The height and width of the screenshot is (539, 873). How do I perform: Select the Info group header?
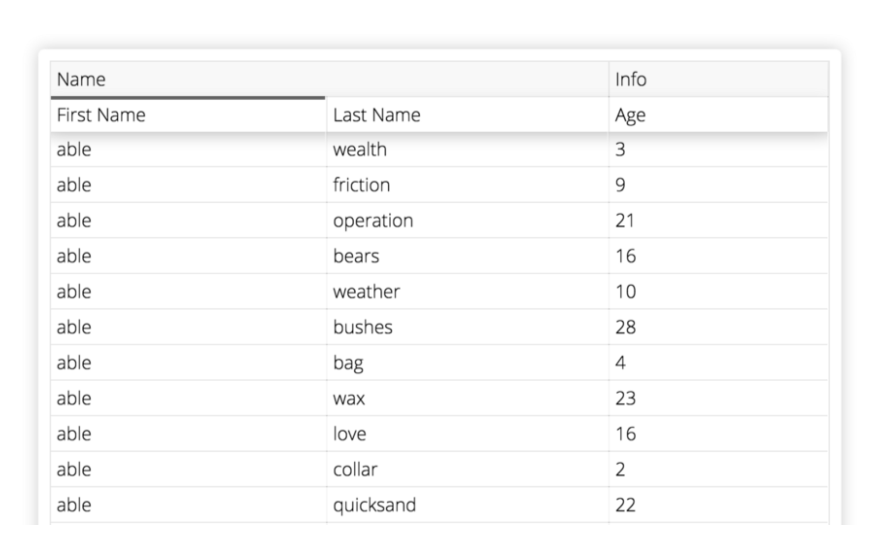718,79
